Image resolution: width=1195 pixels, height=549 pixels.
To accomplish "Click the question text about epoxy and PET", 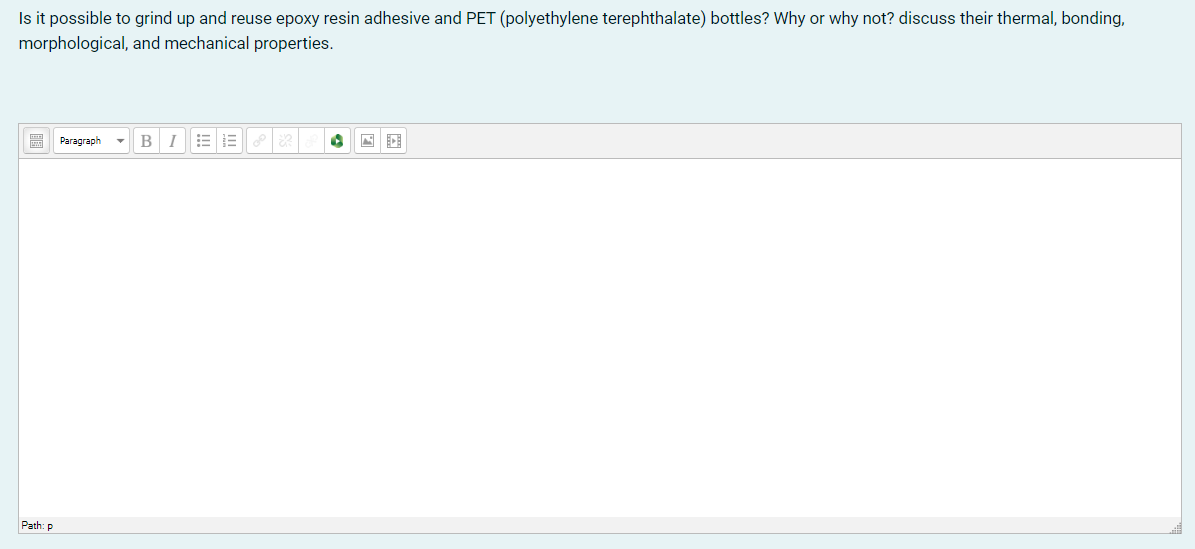I will [x=572, y=30].
